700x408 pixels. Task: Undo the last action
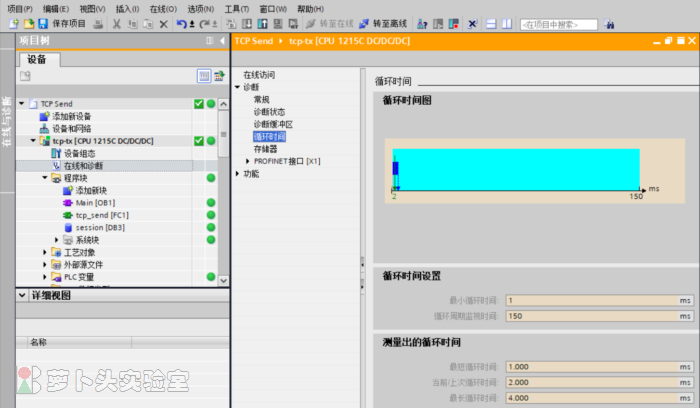[x=181, y=24]
